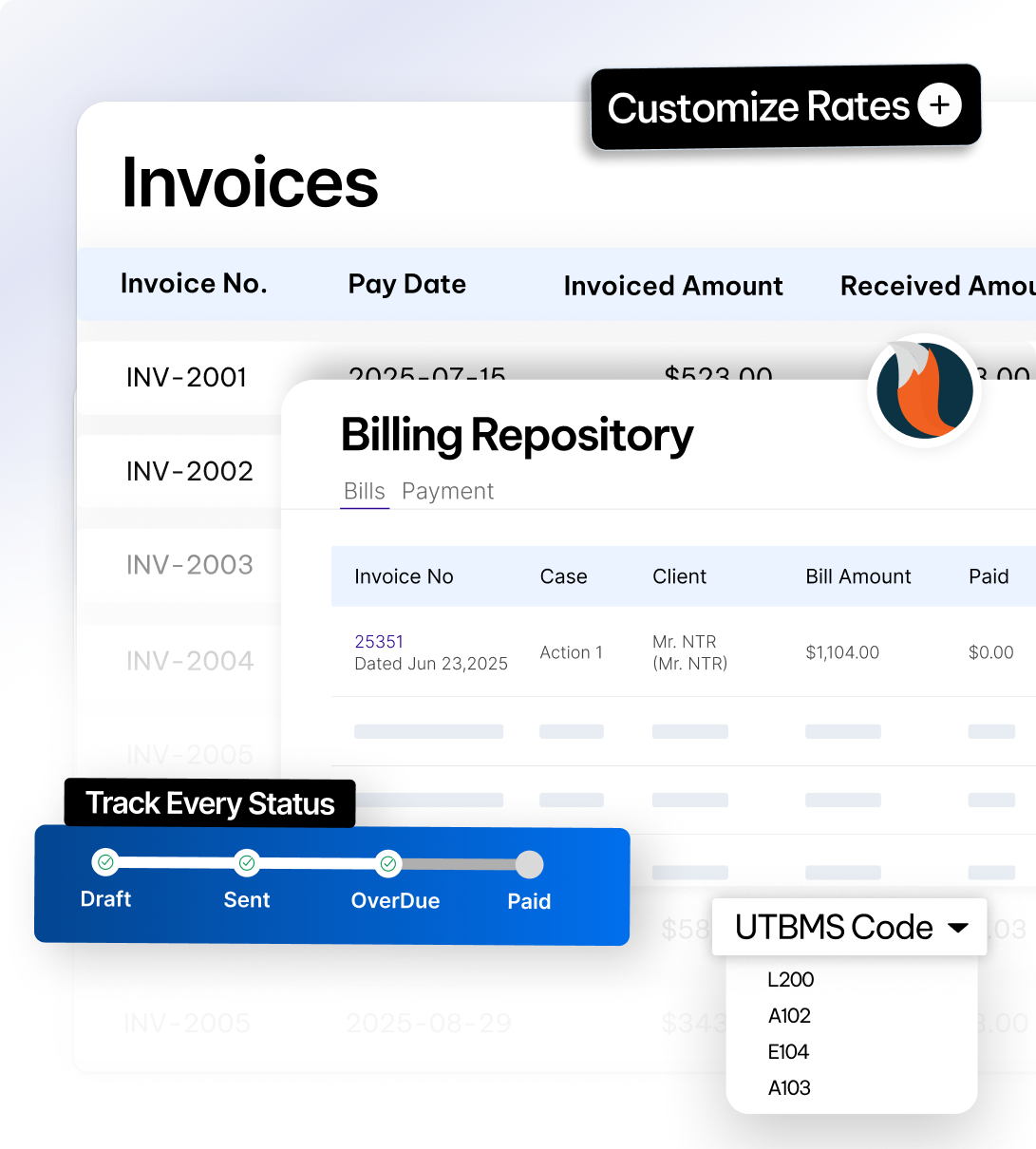The height and width of the screenshot is (1149, 1036).
Task: Click the status progress bar between OverDue and Paid
Action: pyautogui.click(x=459, y=864)
